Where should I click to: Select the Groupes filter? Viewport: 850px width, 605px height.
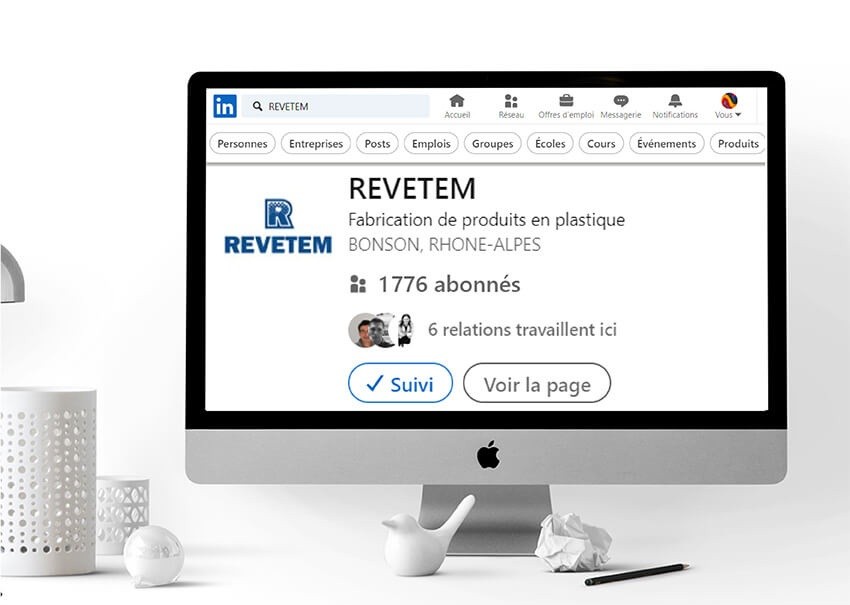click(492, 144)
